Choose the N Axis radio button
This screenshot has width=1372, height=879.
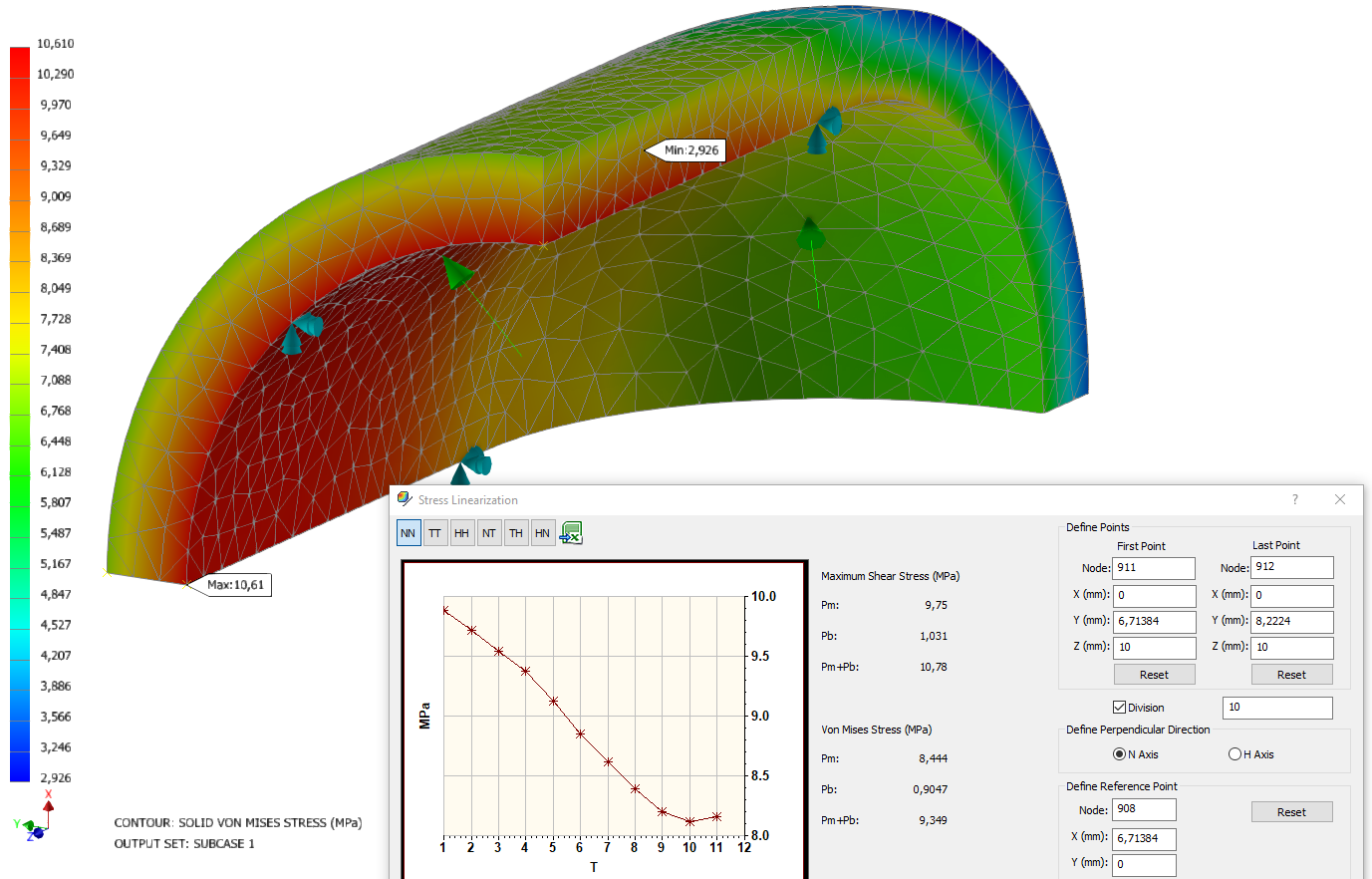coord(1119,754)
